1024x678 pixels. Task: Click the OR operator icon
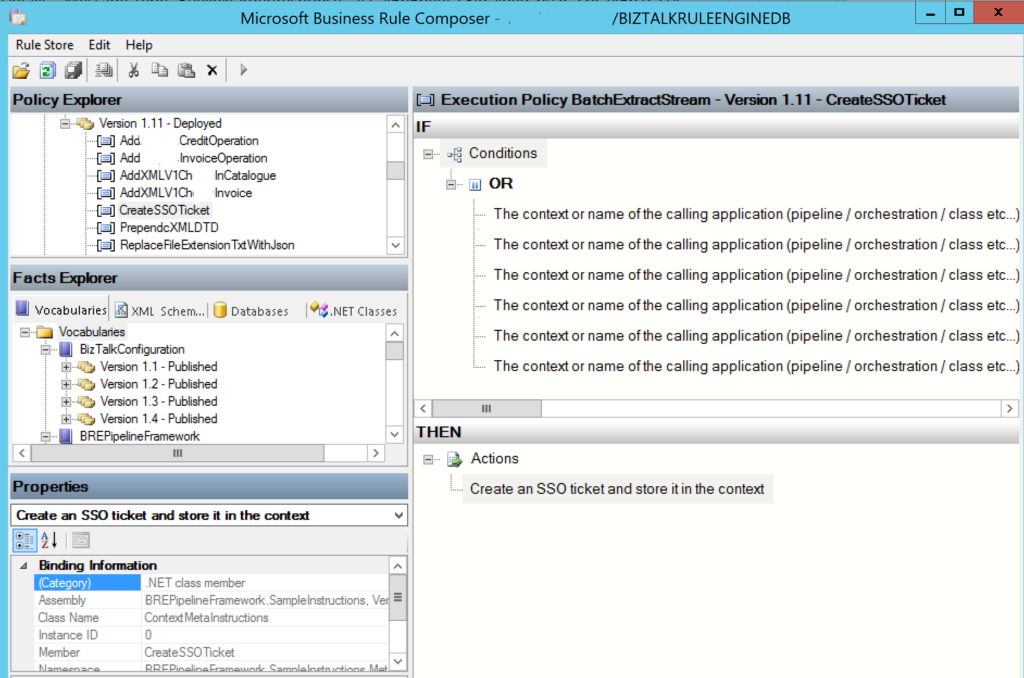475,185
